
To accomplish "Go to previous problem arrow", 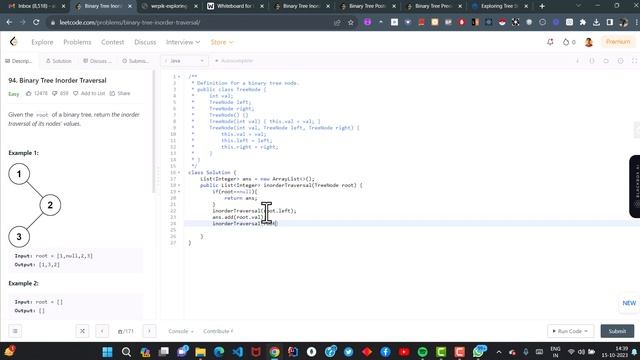I will coord(102,331).
